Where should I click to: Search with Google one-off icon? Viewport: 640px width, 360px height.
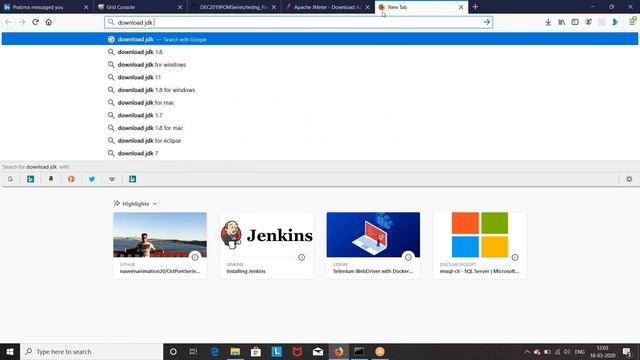click(10, 179)
